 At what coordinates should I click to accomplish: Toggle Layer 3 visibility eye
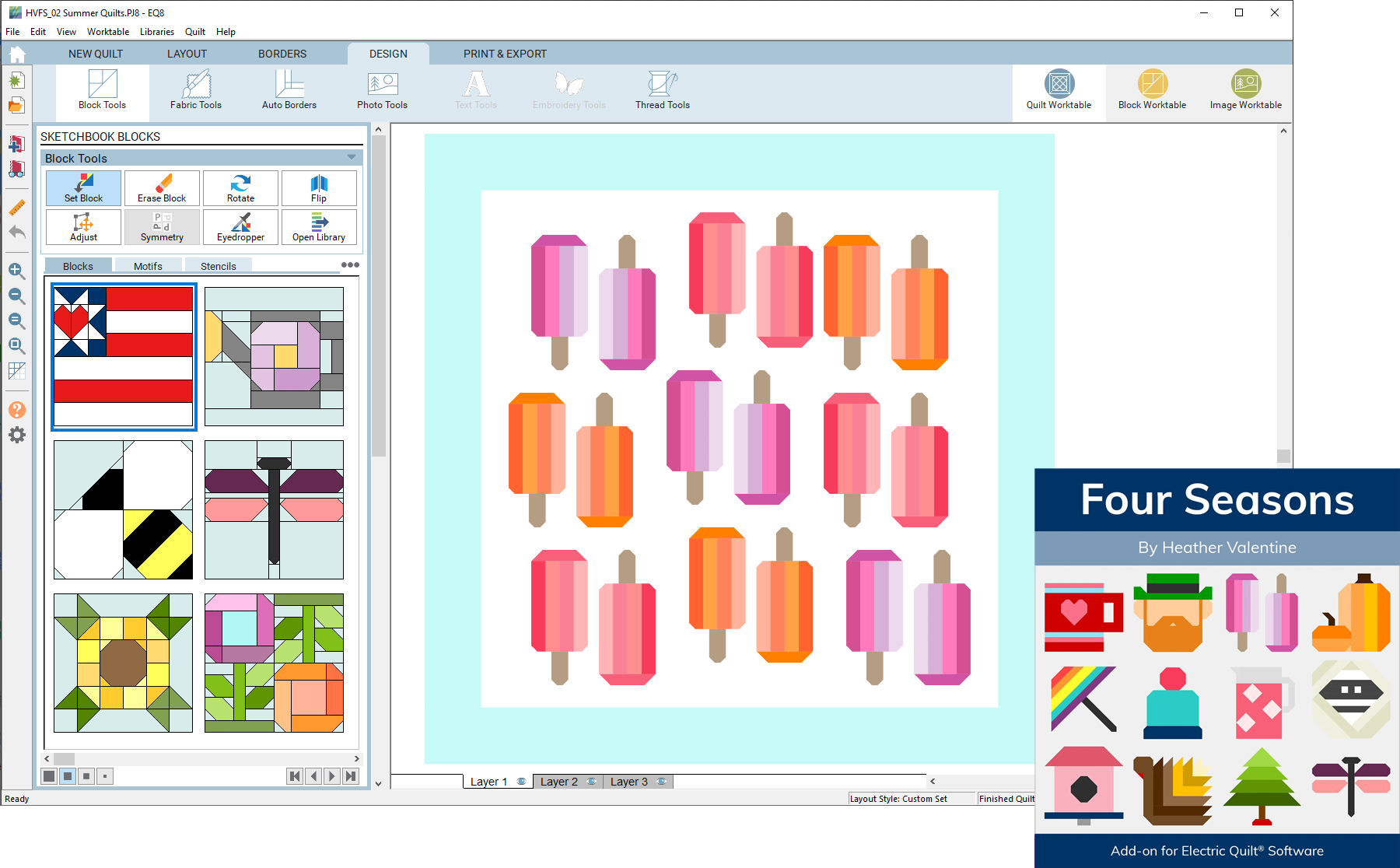pos(662,782)
